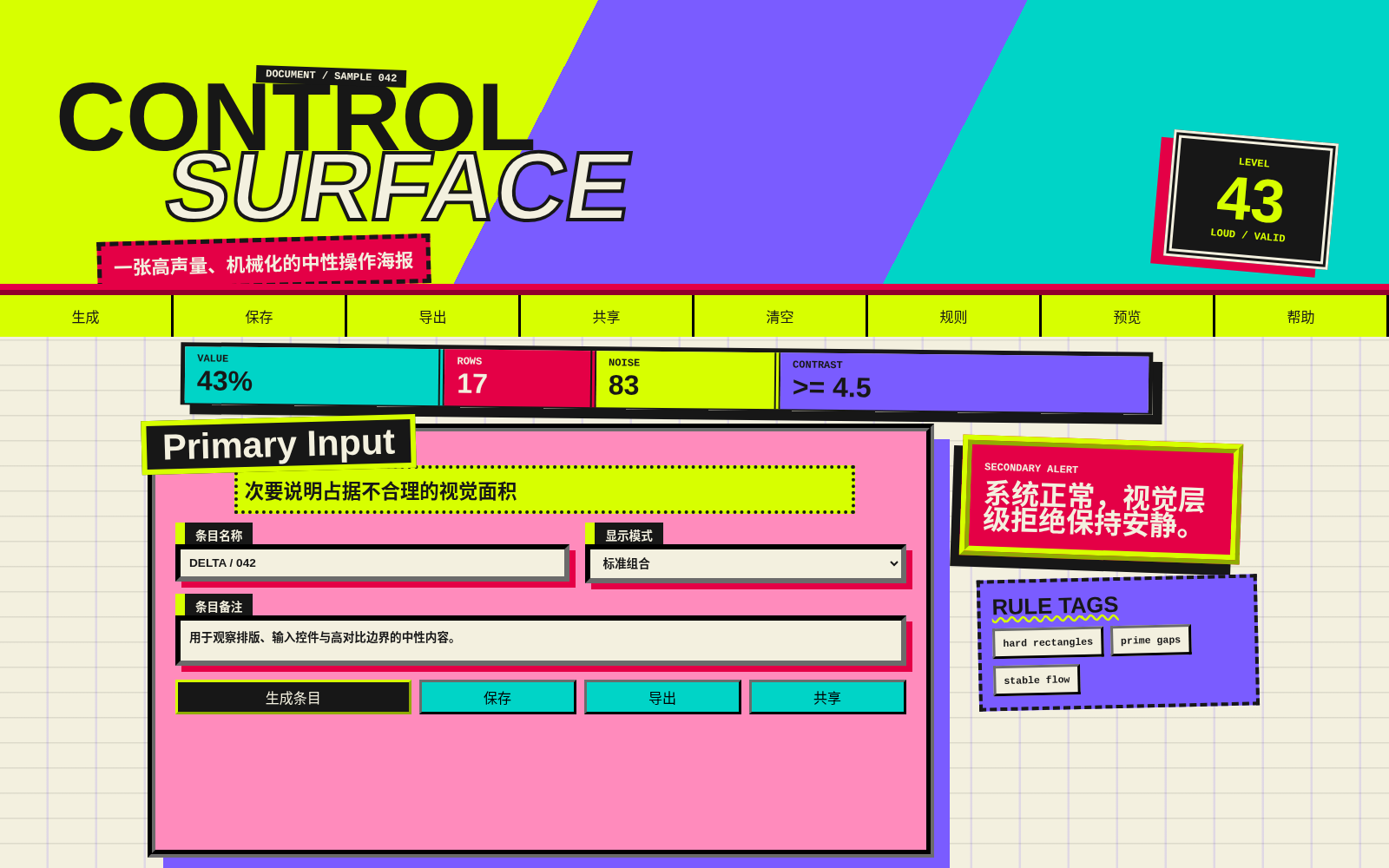Click the LEVEL 43 badge
This screenshot has width=1389, height=868.
click(x=1250, y=200)
